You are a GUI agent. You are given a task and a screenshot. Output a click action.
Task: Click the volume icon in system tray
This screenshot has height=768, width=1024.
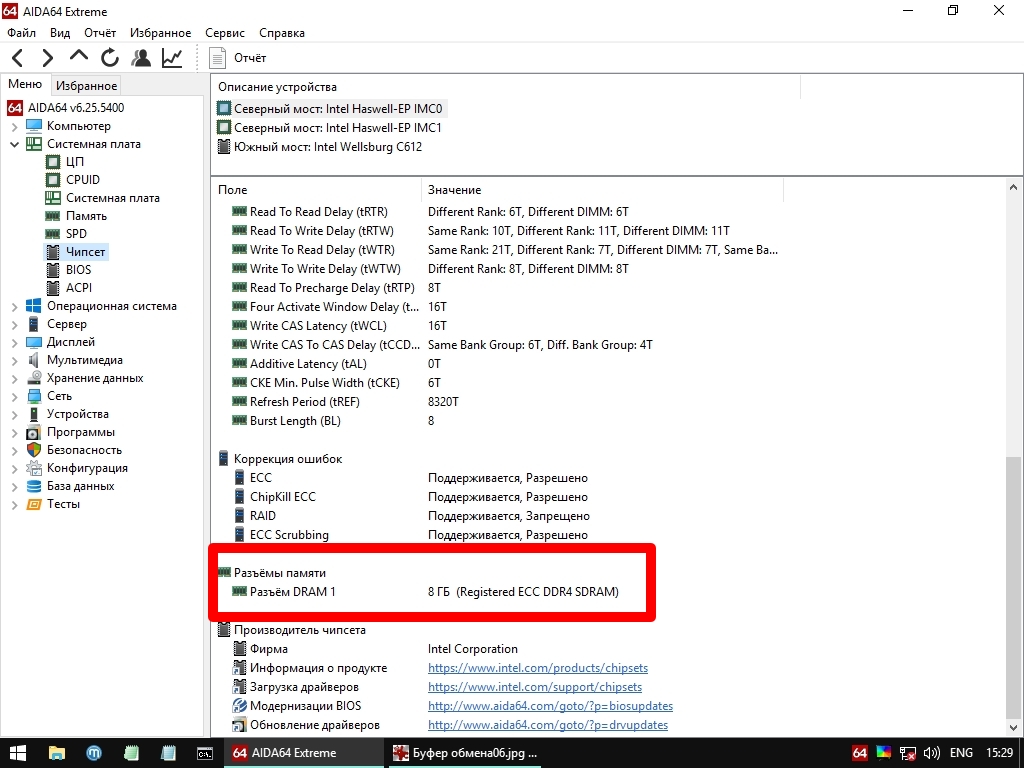click(x=932, y=753)
